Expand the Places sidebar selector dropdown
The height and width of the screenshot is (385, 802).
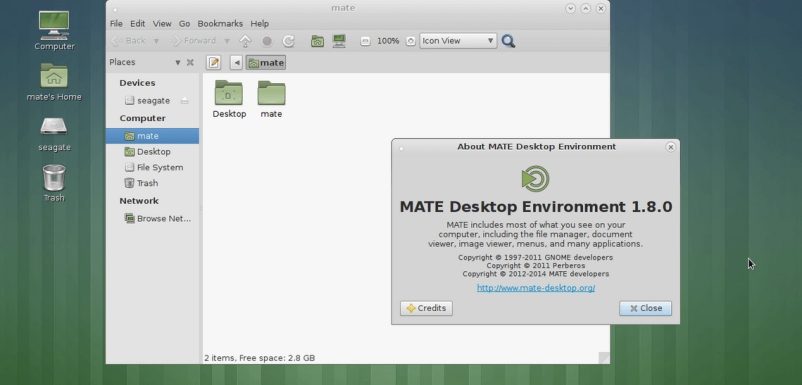[177, 62]
